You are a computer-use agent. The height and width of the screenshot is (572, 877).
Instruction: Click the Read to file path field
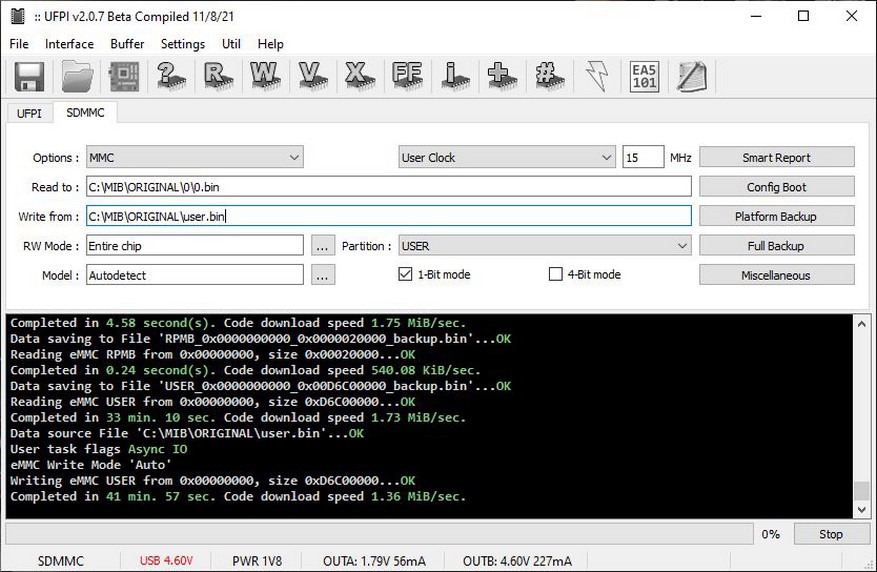pyautogui.click(x=388, y=187)
